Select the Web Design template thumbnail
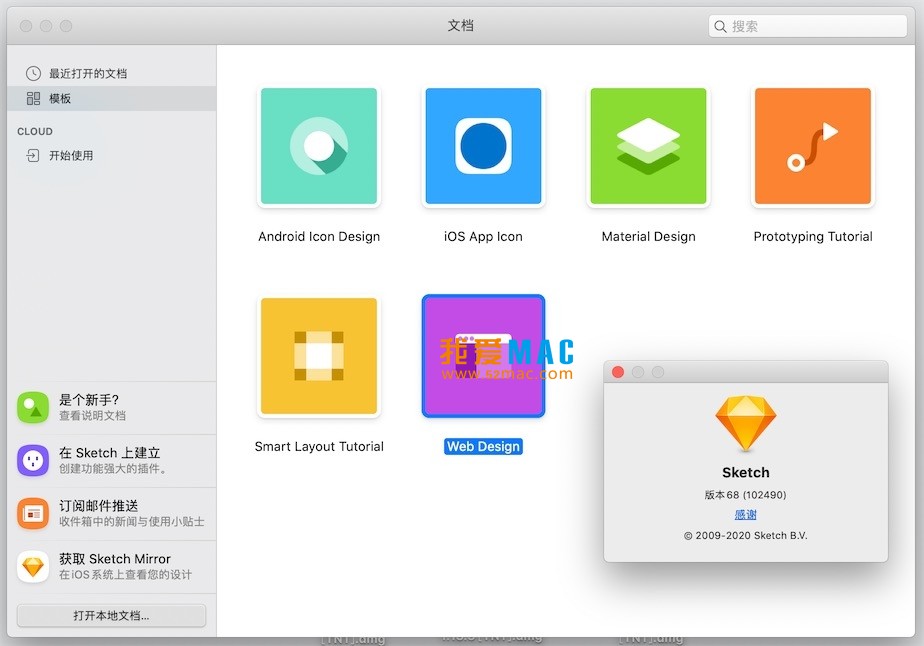This screenshot has height=646, width=924. coord(483,356)
